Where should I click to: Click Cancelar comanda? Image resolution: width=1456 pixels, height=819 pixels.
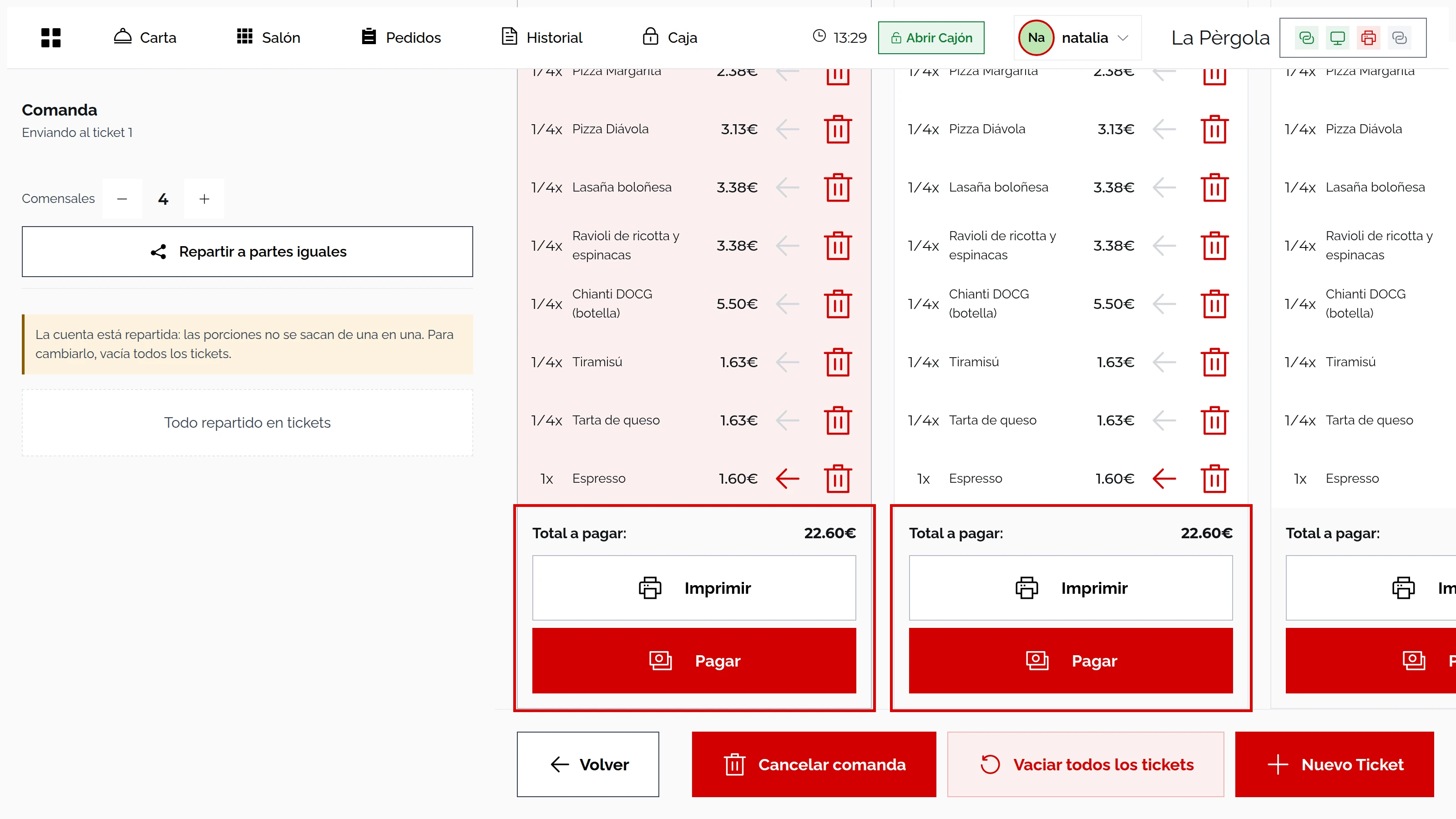[x=814, y=765]
